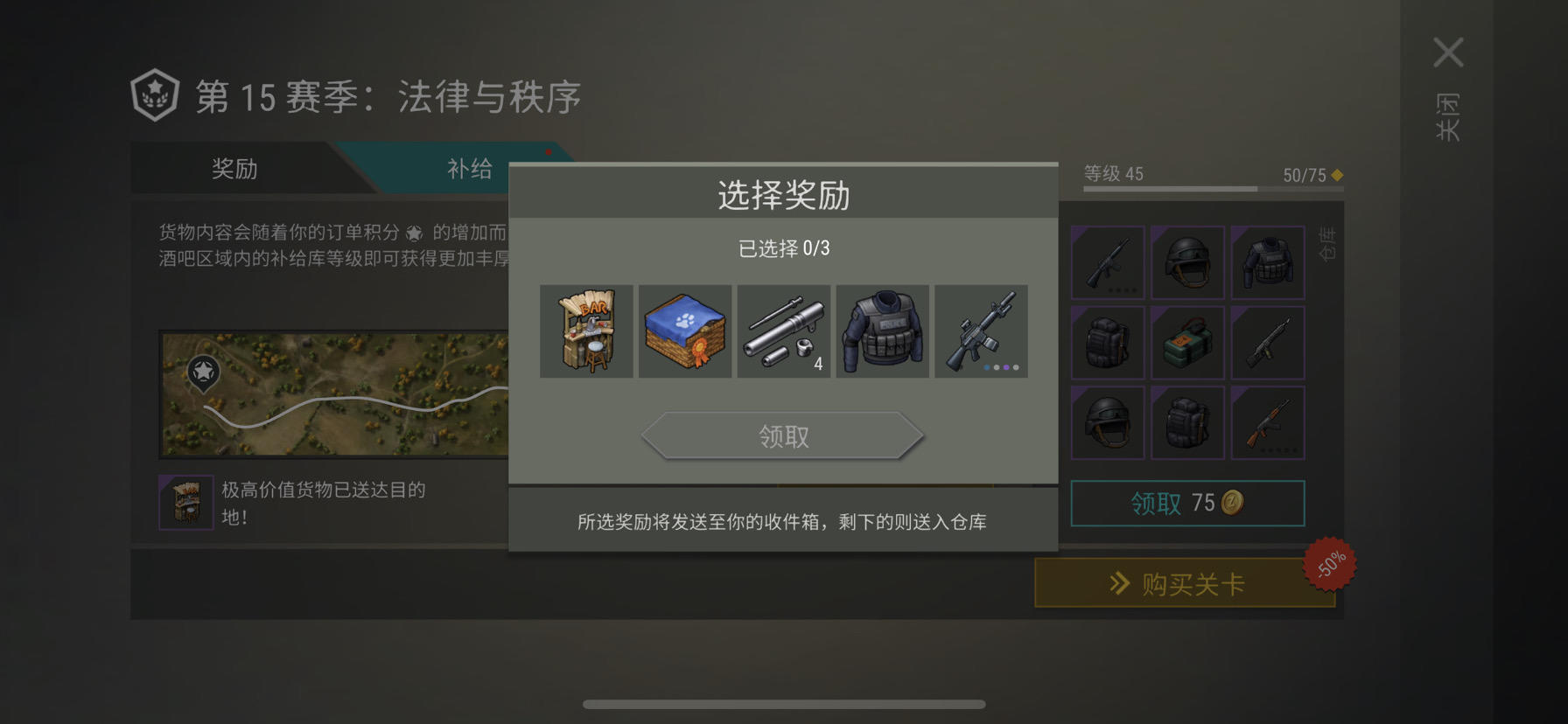Click the 领取 75 coins button
The width and height of the screenshot is (1568, 724).
(1187, 503)
